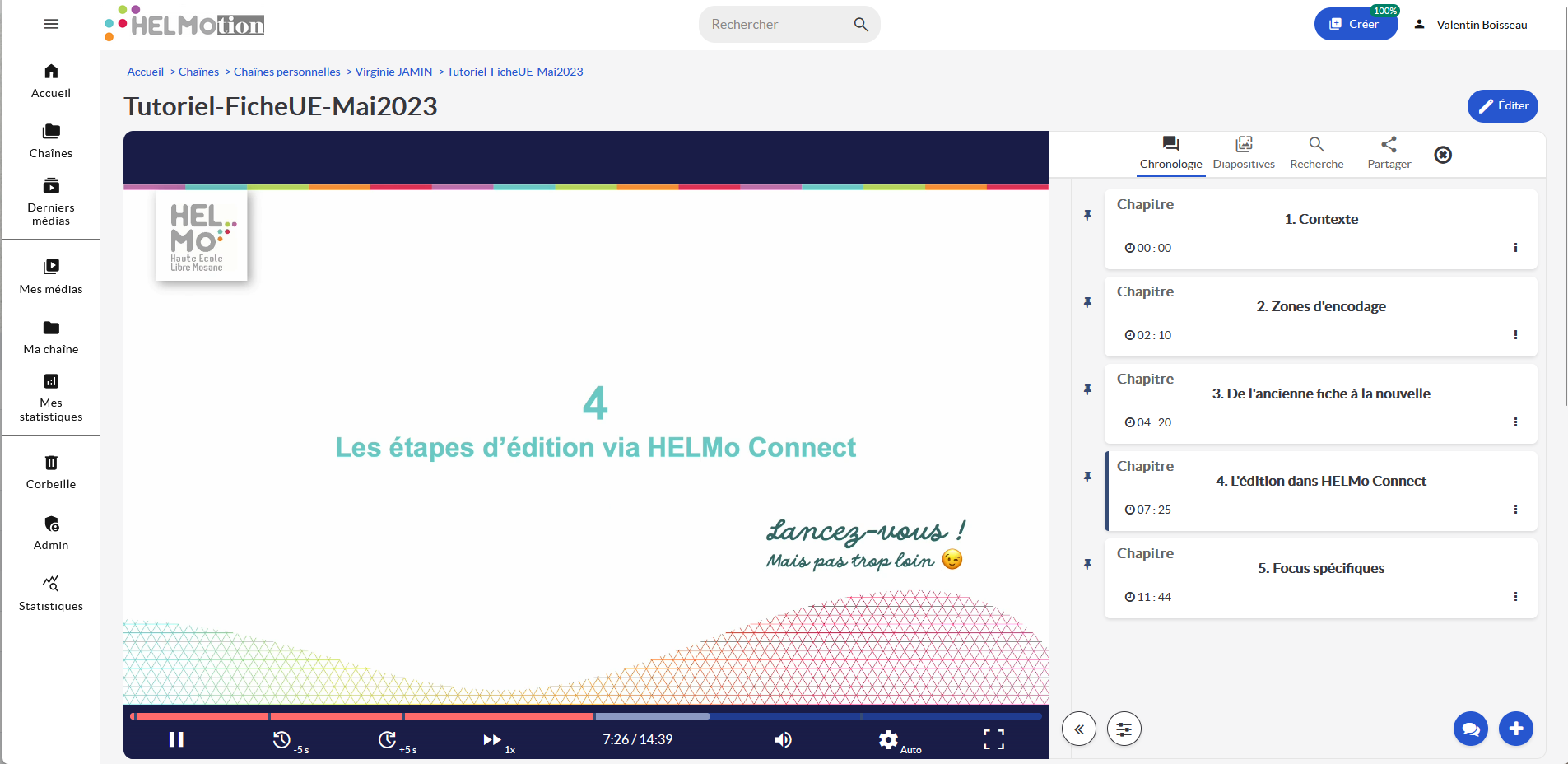1568x764 pixels.
Task: Open options menu for chapter 4. L'édition
Action: 1515,510
